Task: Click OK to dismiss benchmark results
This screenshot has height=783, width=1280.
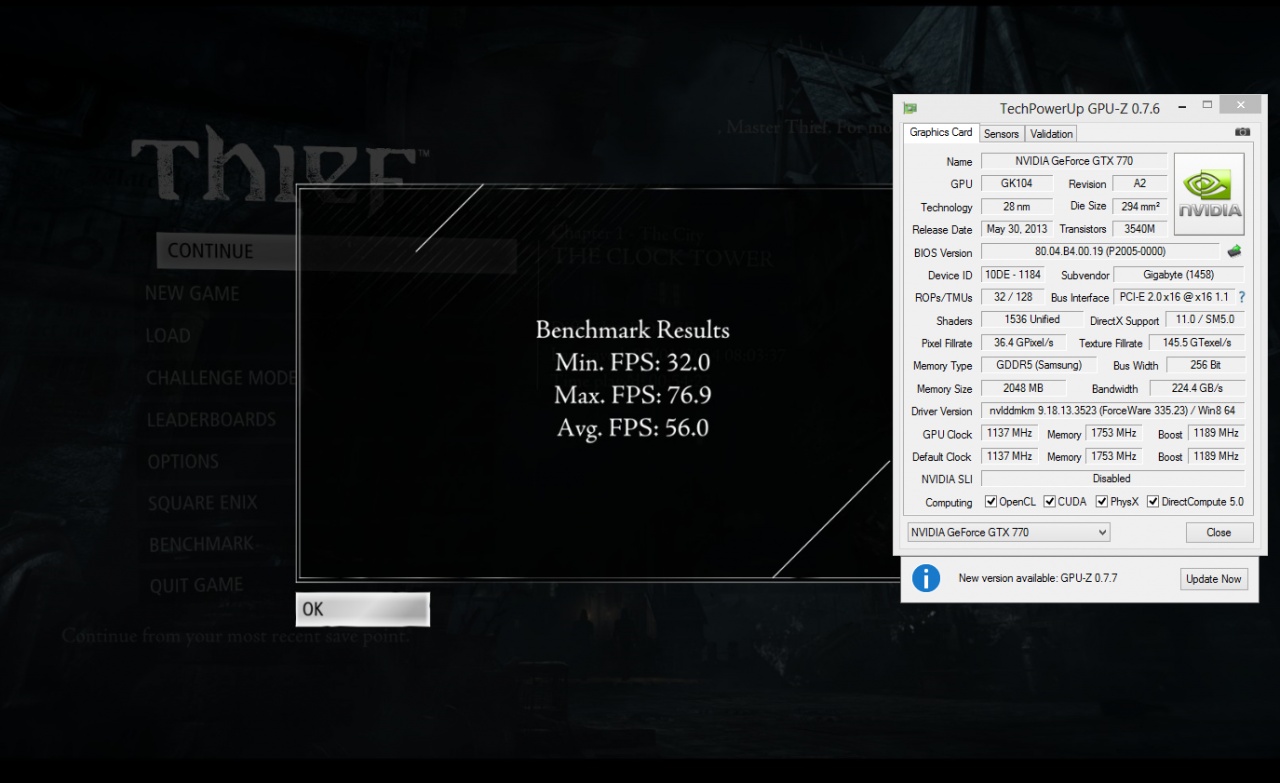Action: coord(363,609)
